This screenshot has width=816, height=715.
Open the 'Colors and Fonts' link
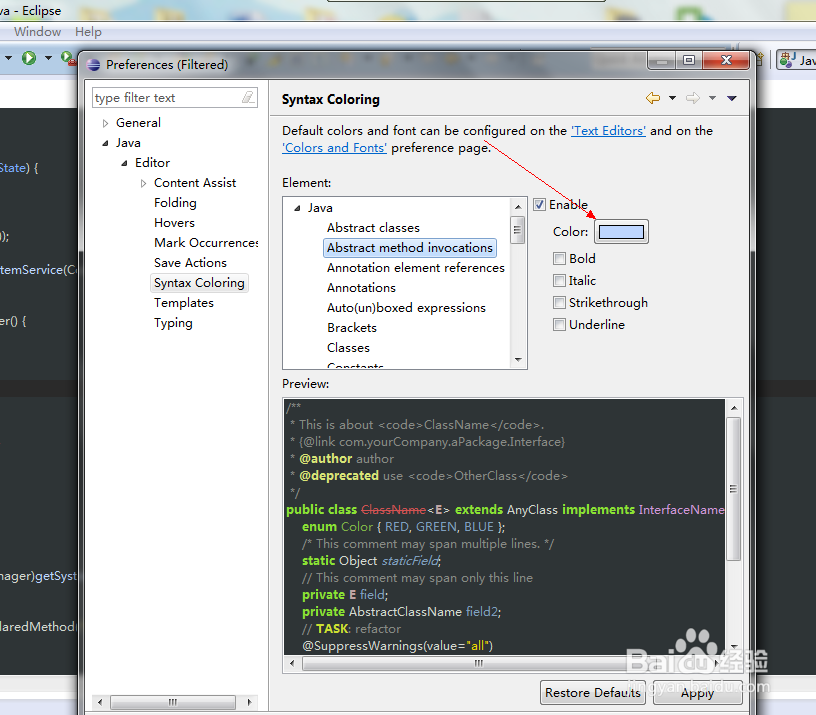point(334,148)
